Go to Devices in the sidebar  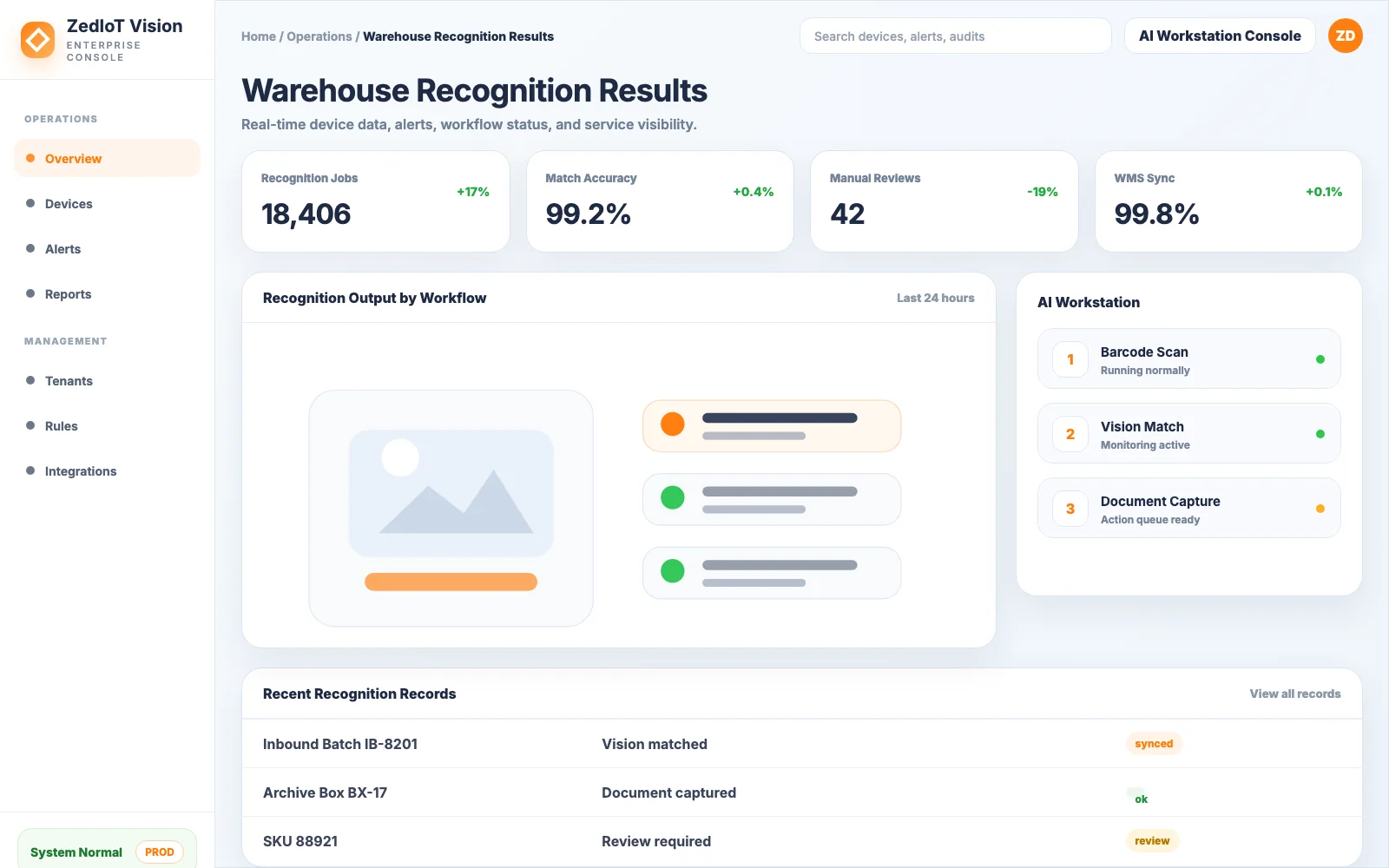point(107,203)
